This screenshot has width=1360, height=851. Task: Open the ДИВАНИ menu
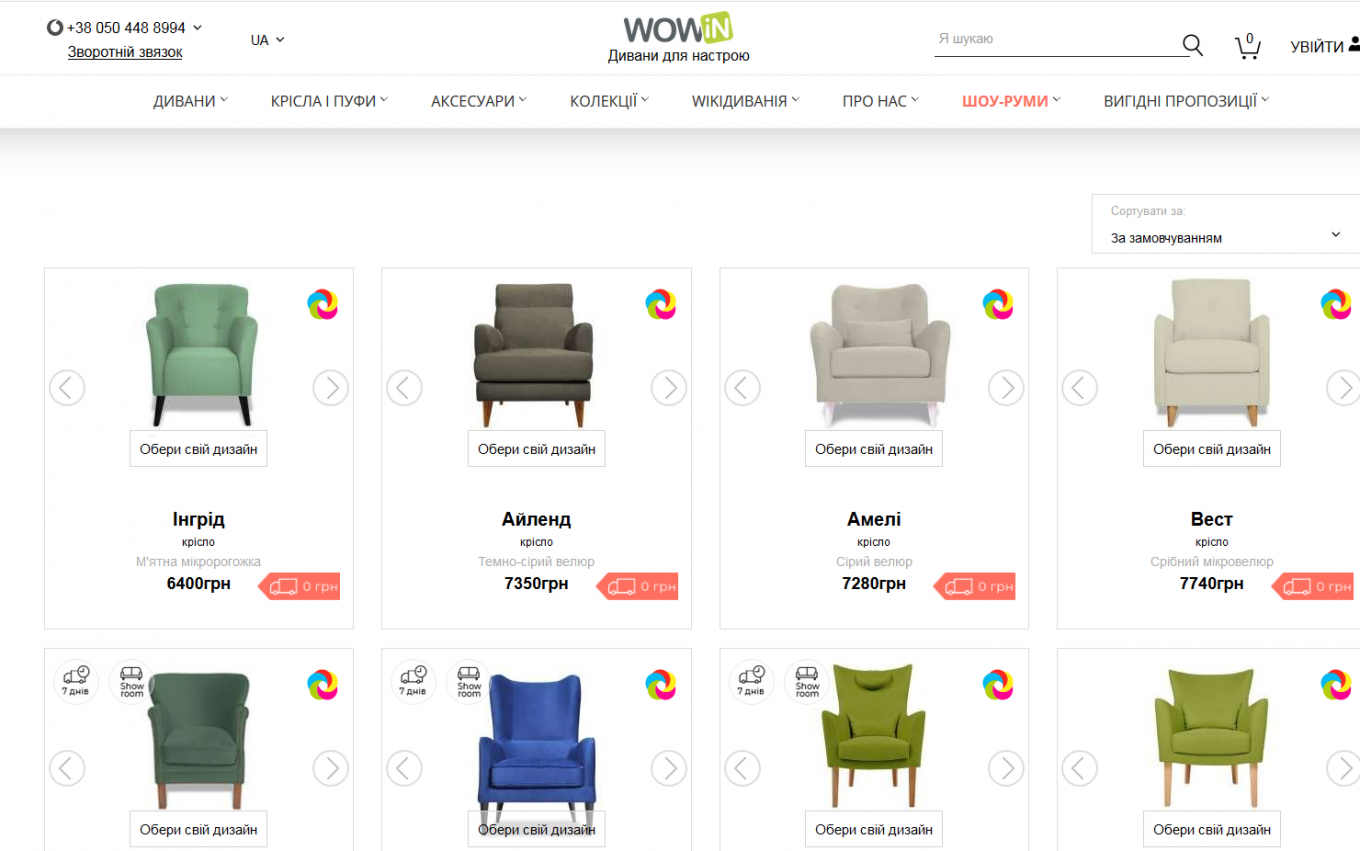pos(190,101)
